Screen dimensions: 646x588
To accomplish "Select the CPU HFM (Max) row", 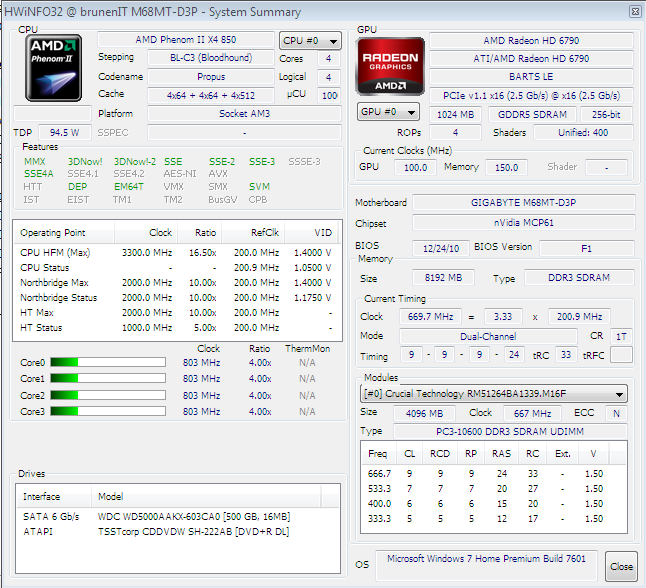I will [176, 253].
